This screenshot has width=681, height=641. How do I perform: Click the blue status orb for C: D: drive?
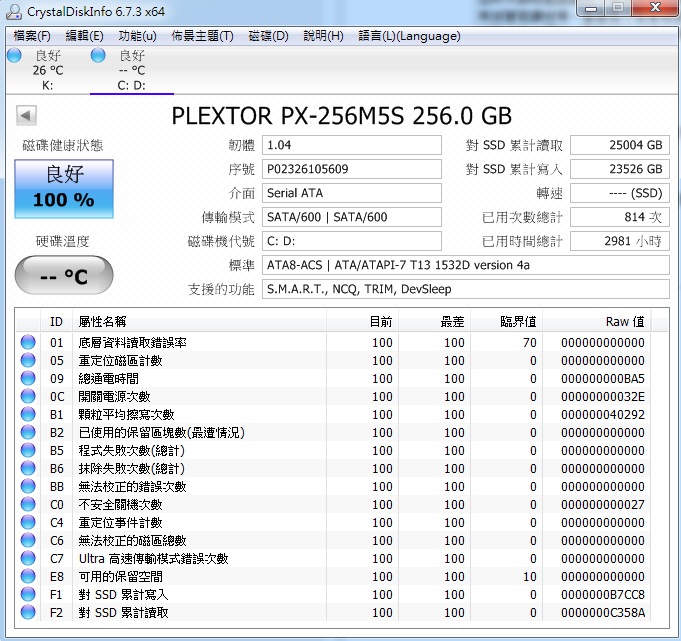point(98,55)
